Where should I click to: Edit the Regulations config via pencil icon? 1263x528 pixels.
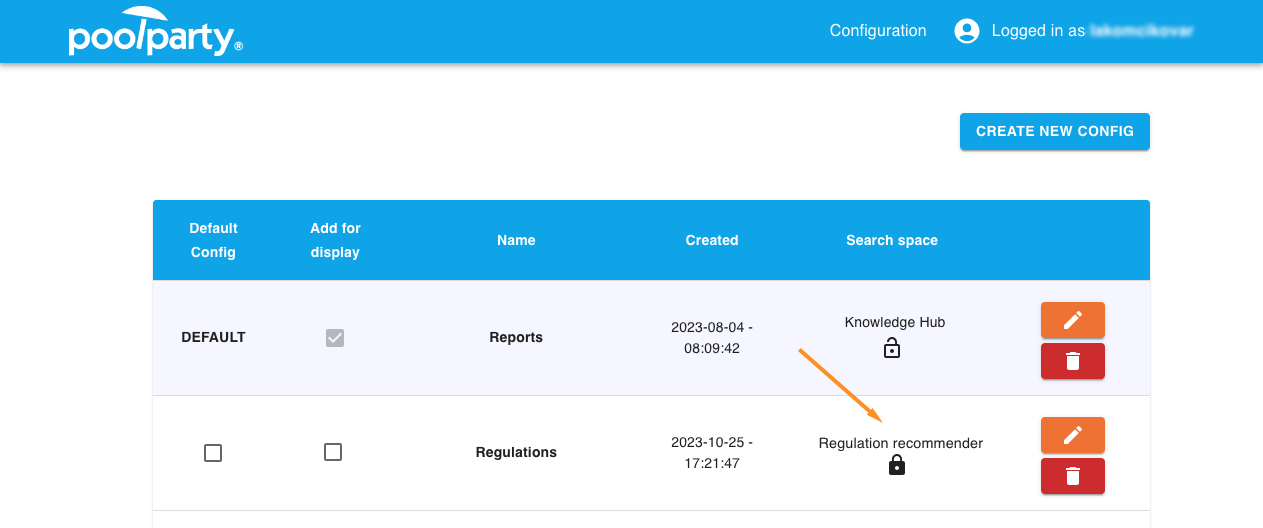click(x=1072, y=435)
